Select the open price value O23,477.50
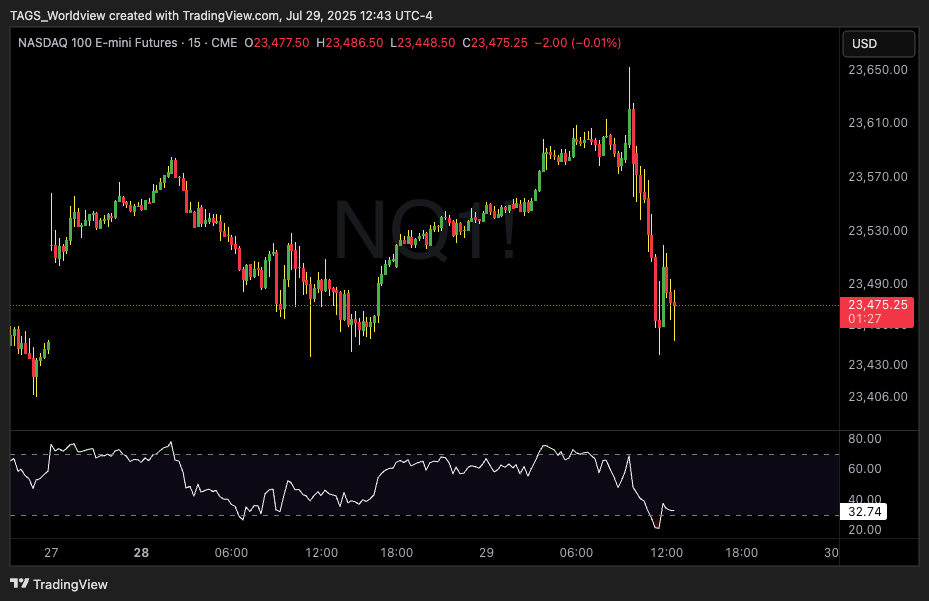The width and height of the screenshot is (929, 601). coord(281,43)
